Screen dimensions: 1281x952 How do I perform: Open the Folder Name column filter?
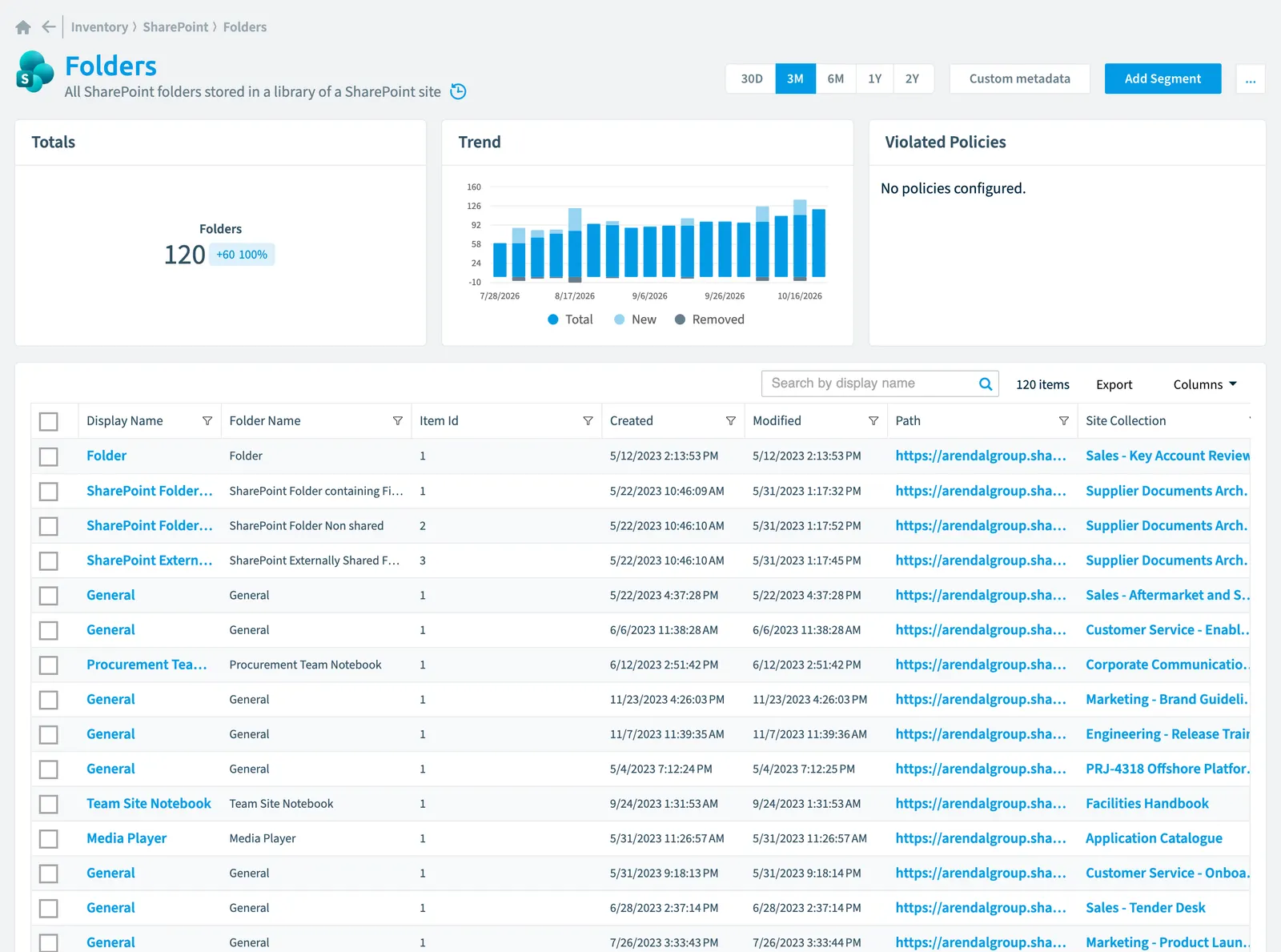pos(398,421)
